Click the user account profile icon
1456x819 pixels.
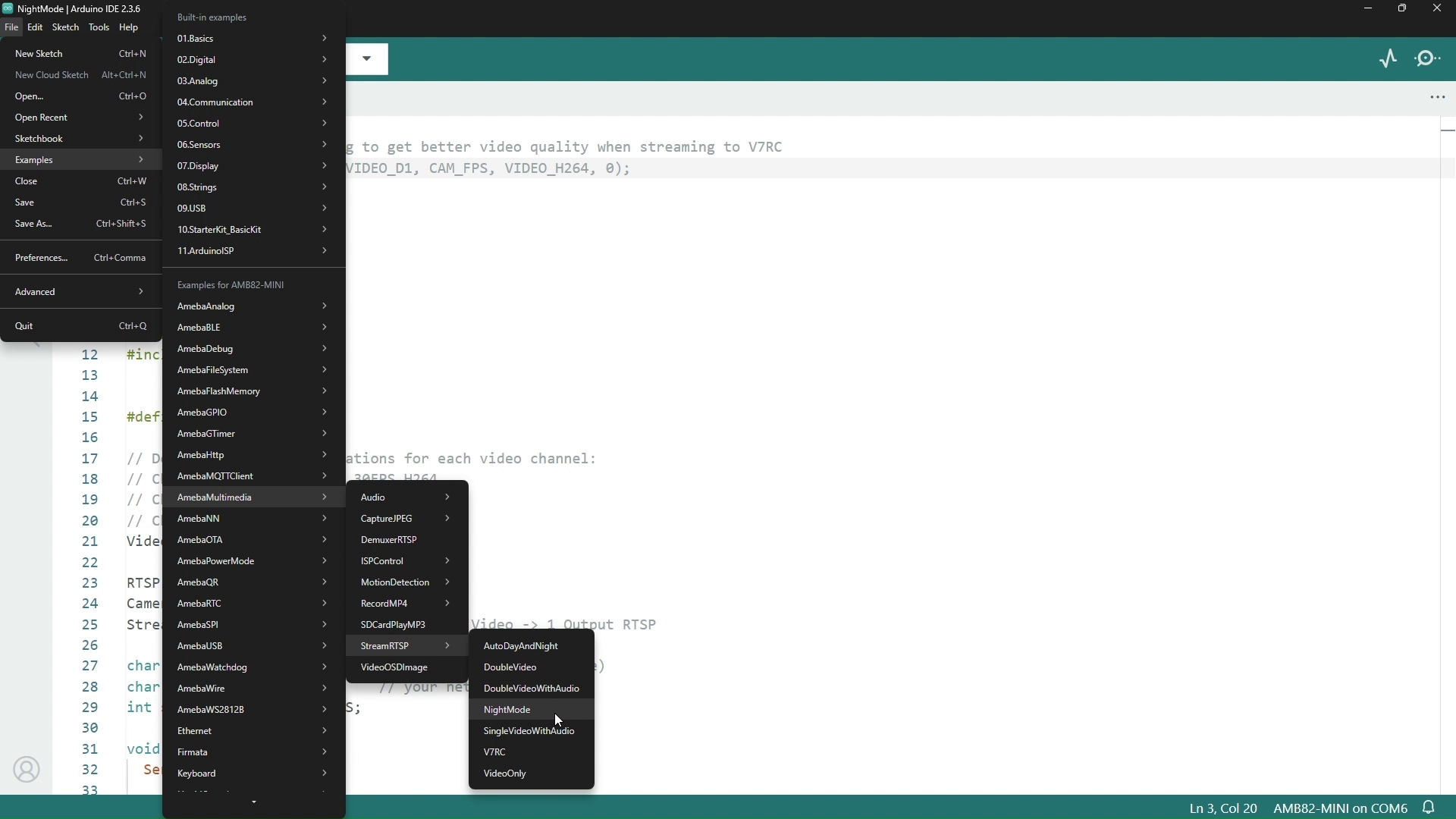[27, 770]
